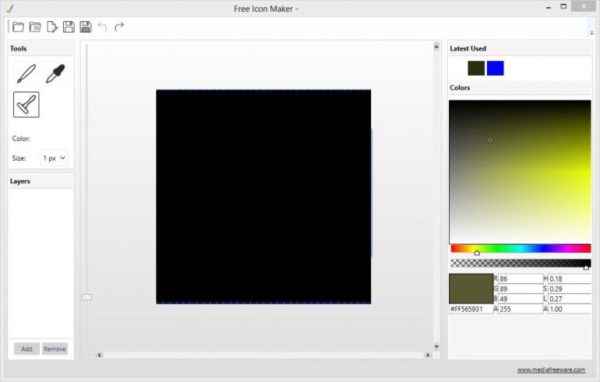The width and height of the screenshot is (600, 382).
Task: Minimize the Free Icon Maker window
Action: pyautogui.click(x=548, y=7)
